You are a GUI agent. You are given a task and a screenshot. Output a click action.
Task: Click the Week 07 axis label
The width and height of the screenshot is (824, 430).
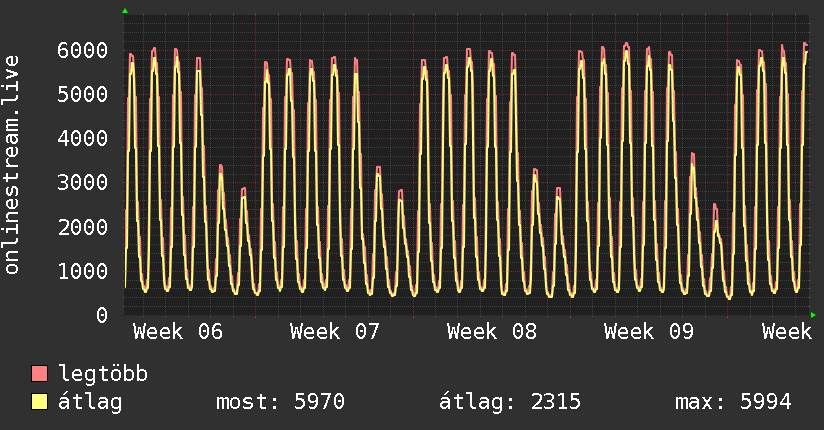pyautogui.click(x=335, y=331)
